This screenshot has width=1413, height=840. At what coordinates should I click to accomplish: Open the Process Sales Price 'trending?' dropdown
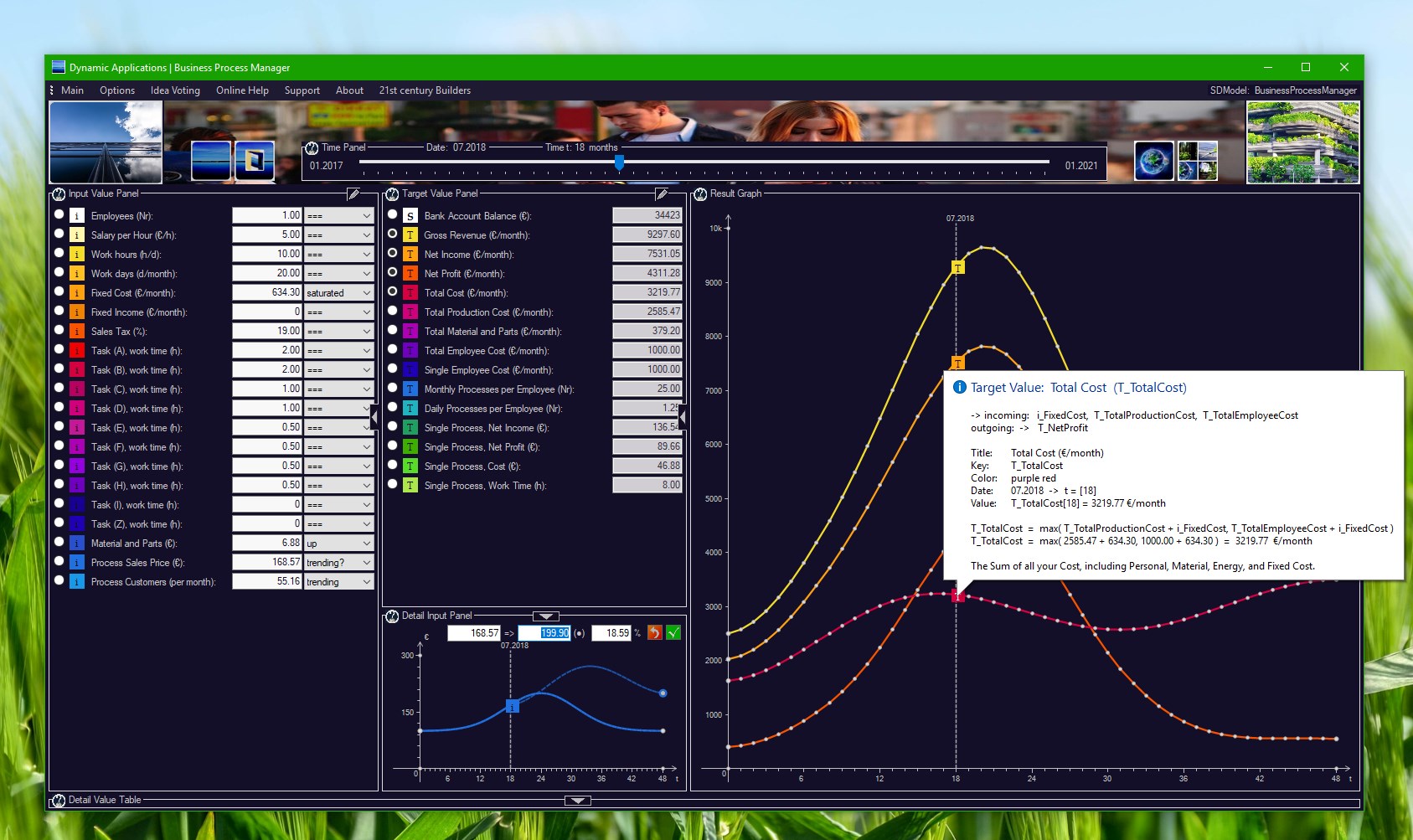[x=338, y=563]
